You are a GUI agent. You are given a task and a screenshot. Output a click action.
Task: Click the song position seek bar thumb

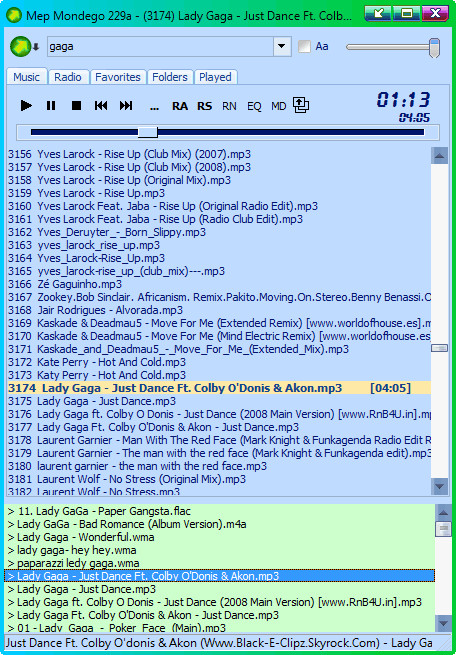click(x=147, y=132)
